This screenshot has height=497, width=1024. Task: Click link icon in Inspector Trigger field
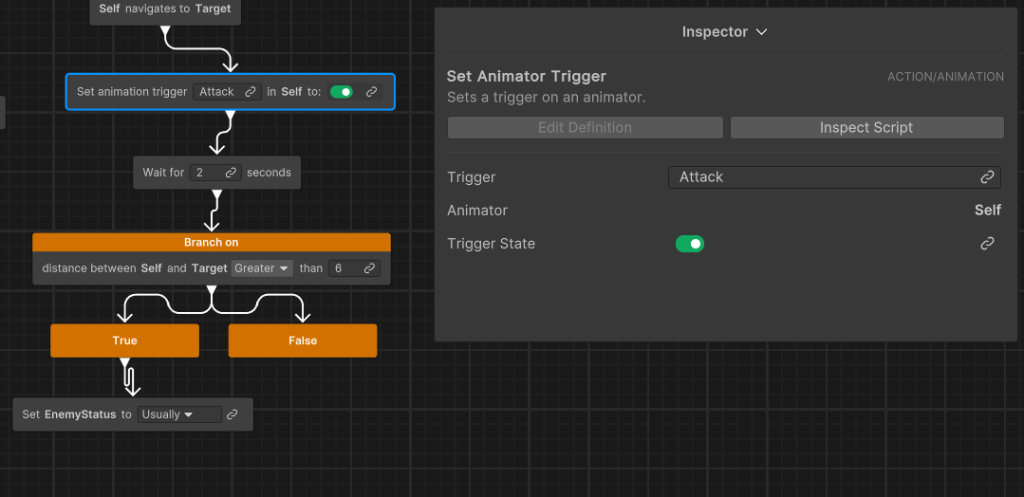[987, 177]
